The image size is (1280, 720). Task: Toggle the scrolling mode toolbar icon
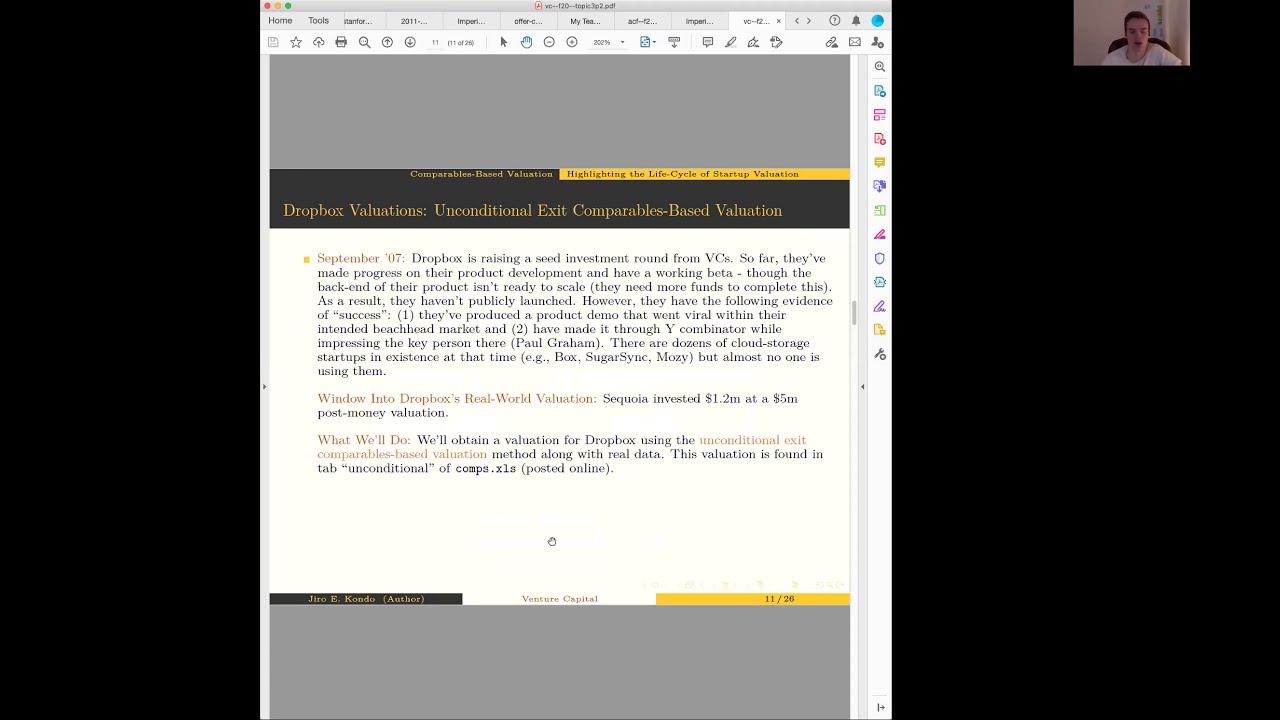click(x=674, y=42)
